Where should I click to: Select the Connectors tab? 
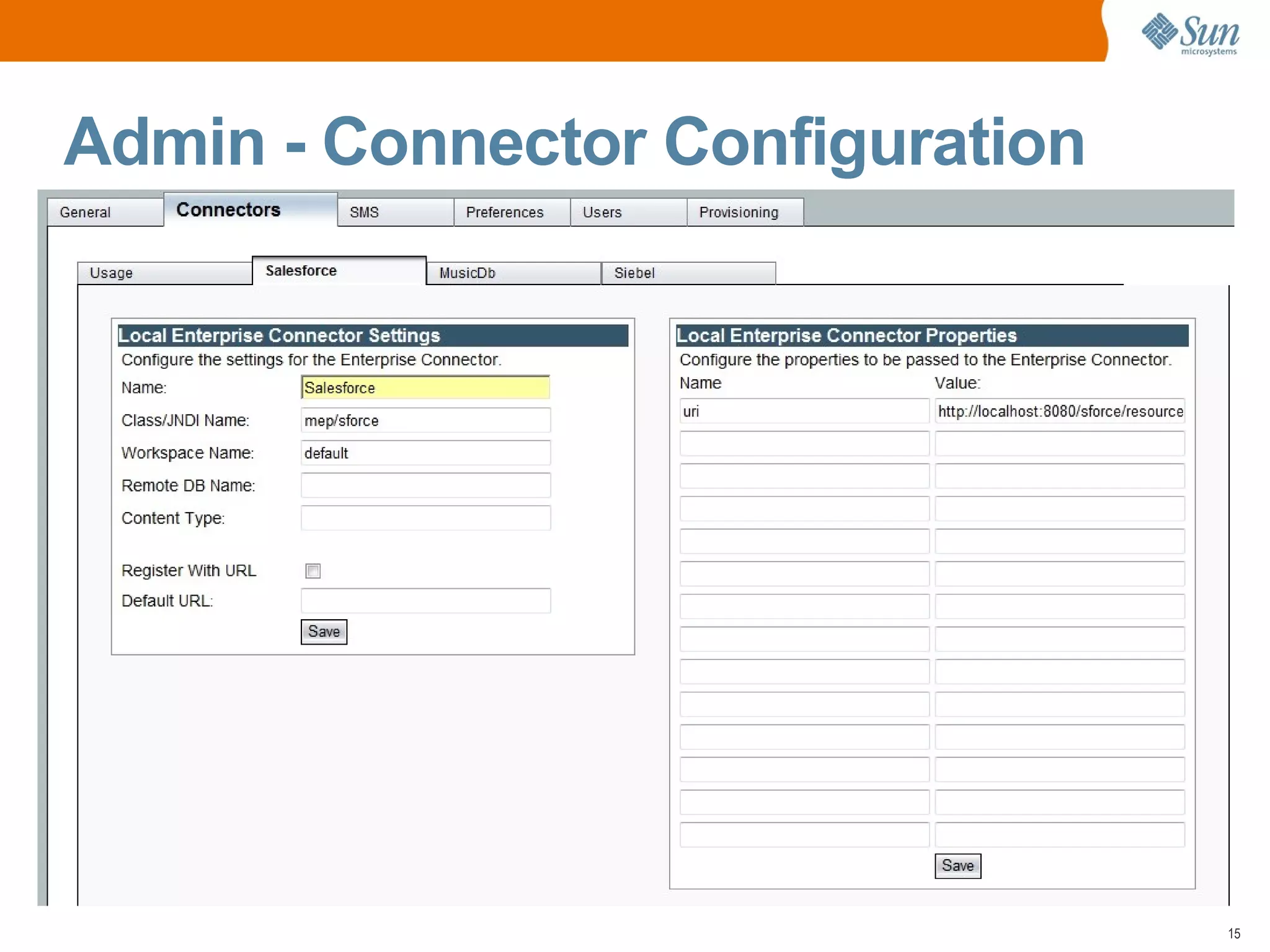251,210
